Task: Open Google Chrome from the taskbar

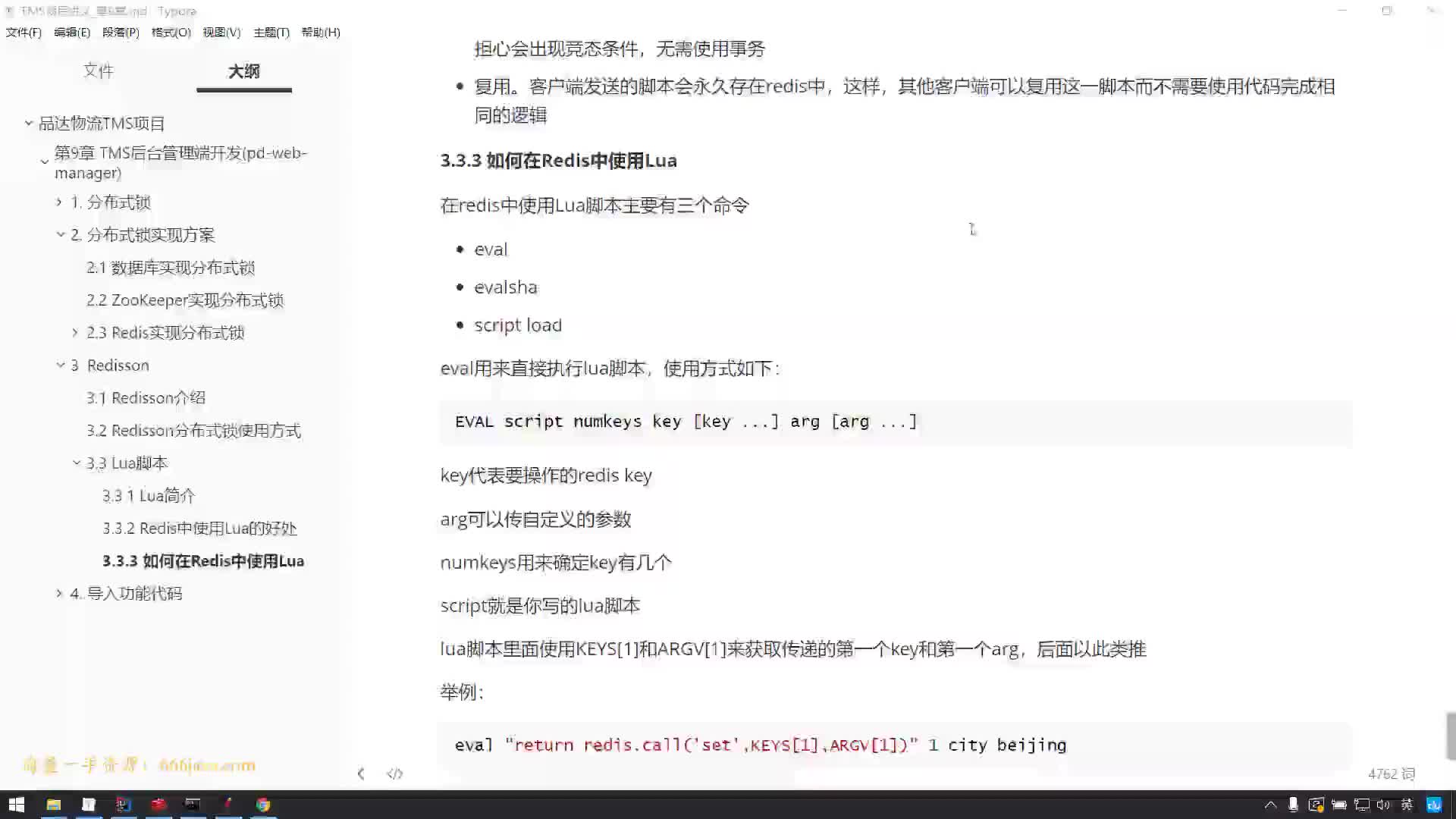Action: point(262,805)
